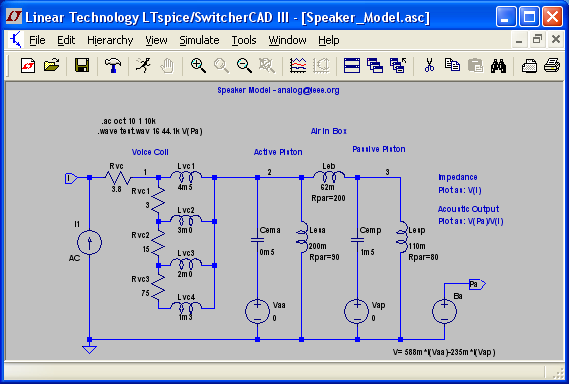Image resolution: width=569 pixels, height=384 pixels.
Task: Run simulation with the running man icon
Action: (144, 66)
